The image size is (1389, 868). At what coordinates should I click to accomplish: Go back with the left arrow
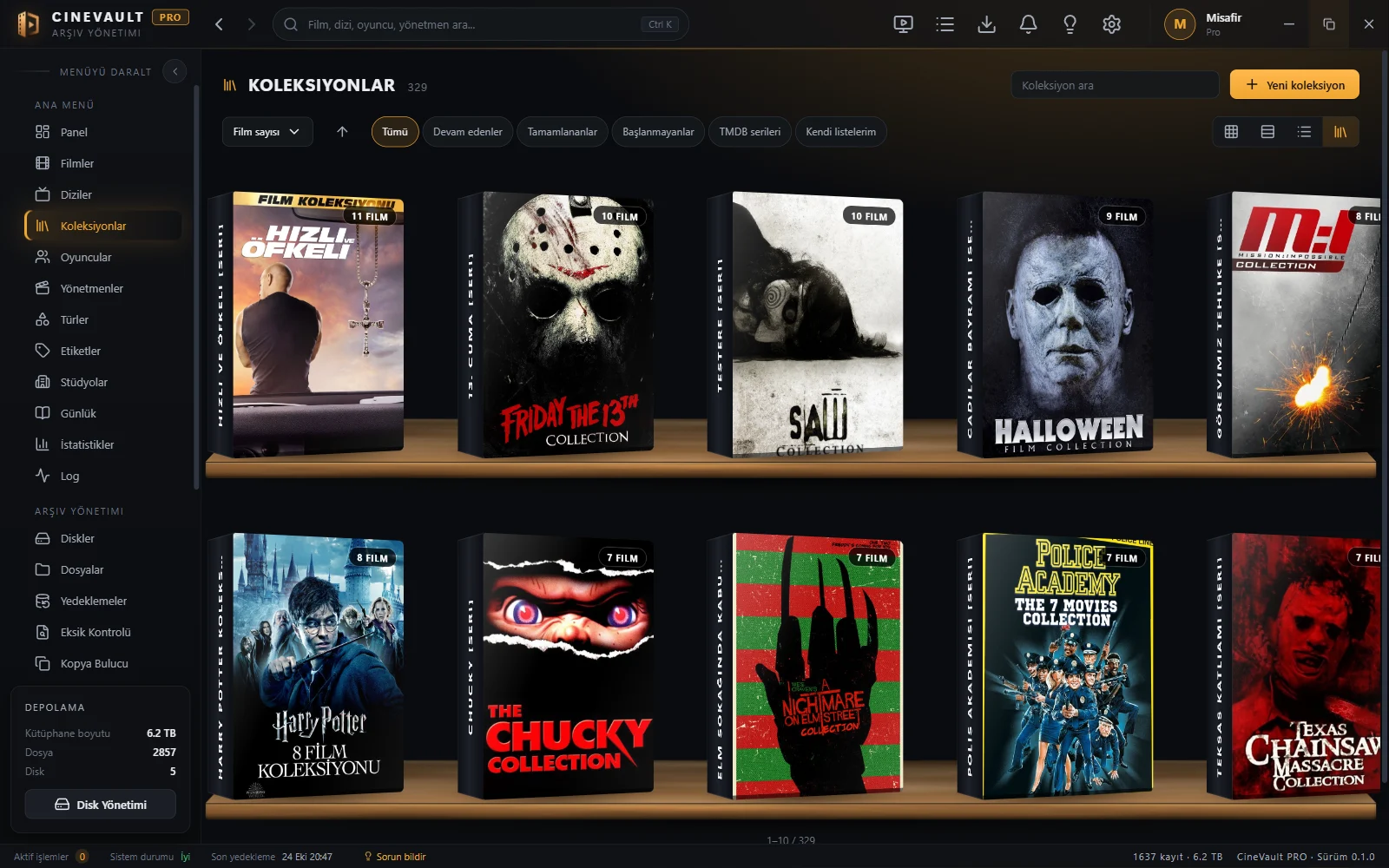point(220,24)
